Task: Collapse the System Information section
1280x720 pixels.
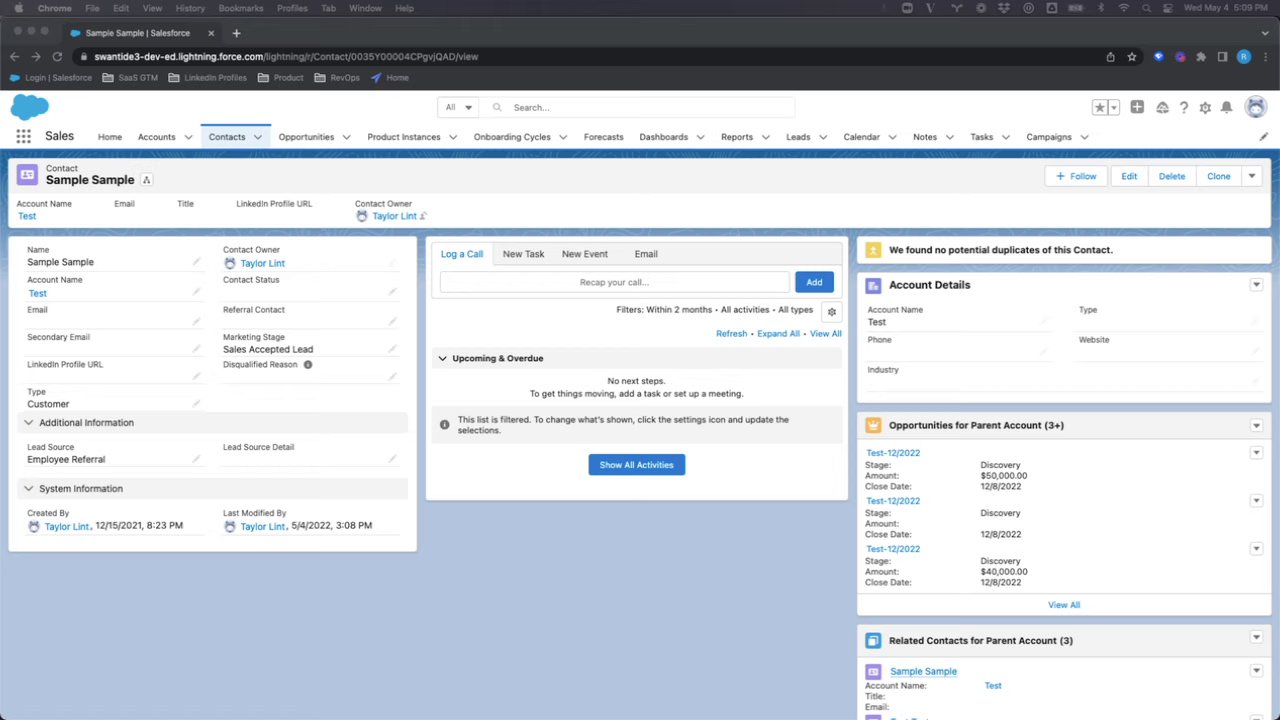Action: 29,489
